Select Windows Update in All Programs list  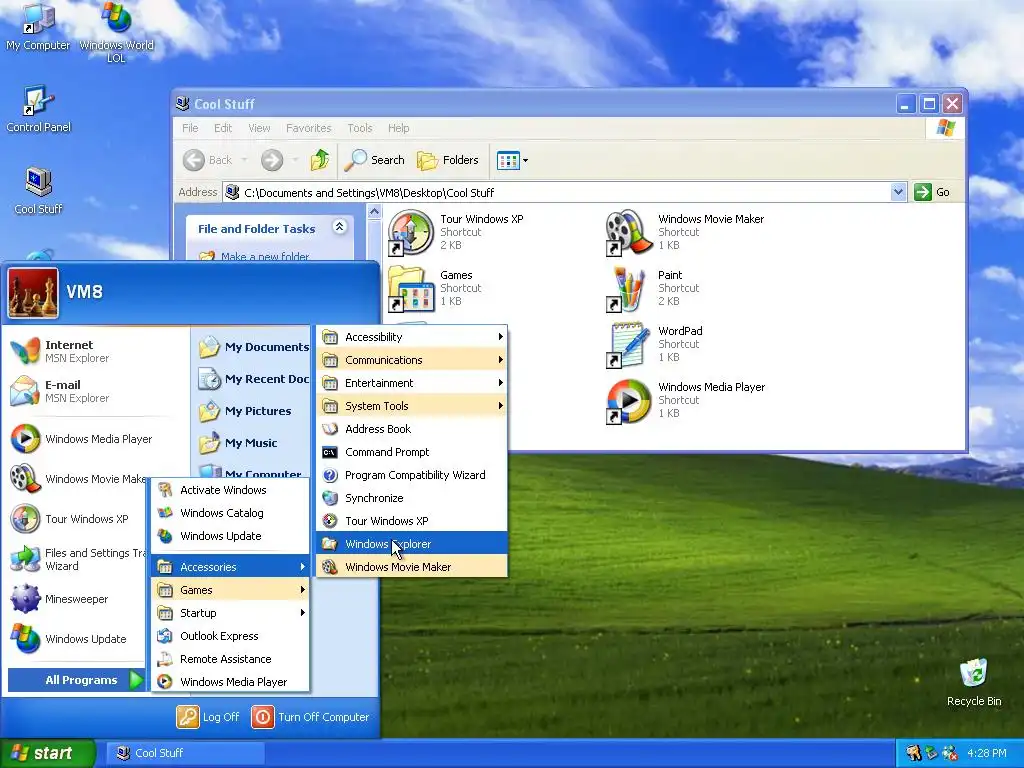(231, 536)
